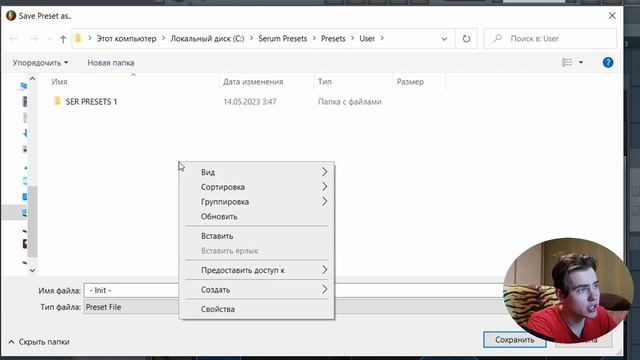Change view layout with the view icon

pos(567,62)
